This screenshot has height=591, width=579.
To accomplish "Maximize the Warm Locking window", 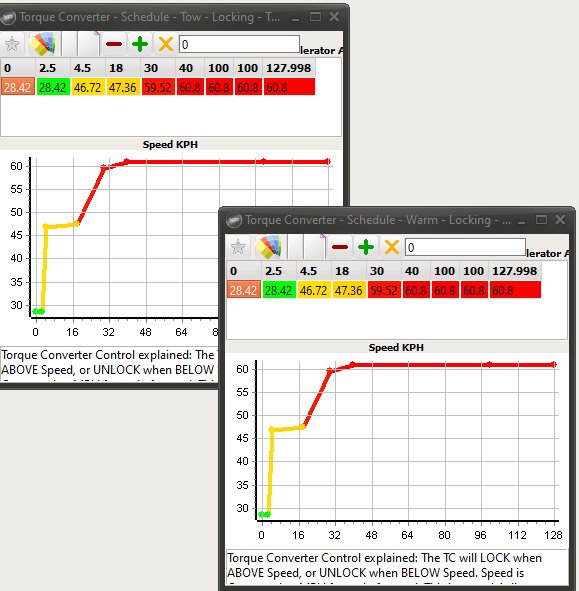I will coord(541,219).
